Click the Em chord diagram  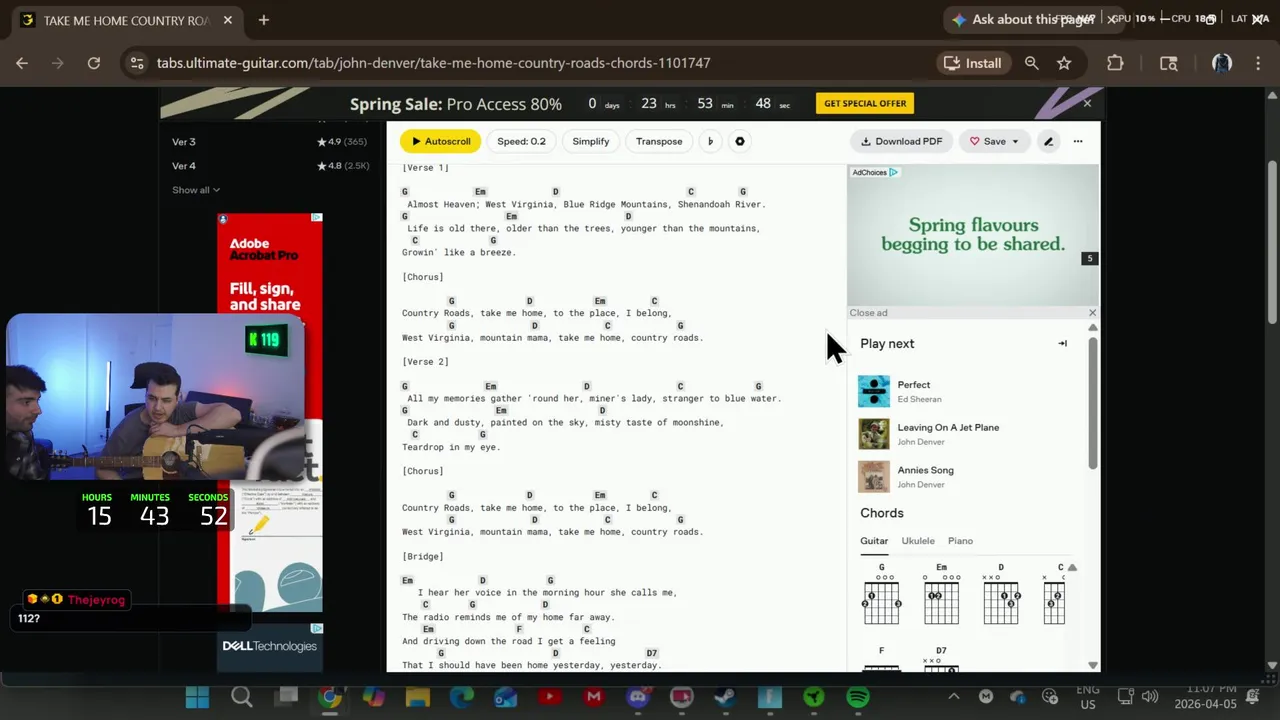tap(941, 594)
